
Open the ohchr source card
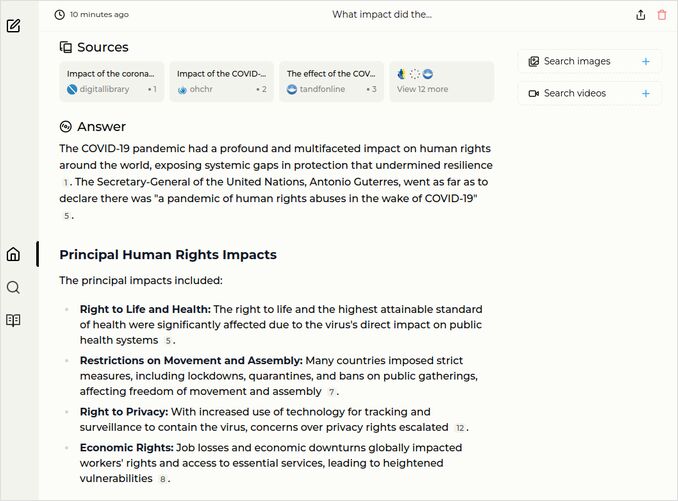click(221, 81)
